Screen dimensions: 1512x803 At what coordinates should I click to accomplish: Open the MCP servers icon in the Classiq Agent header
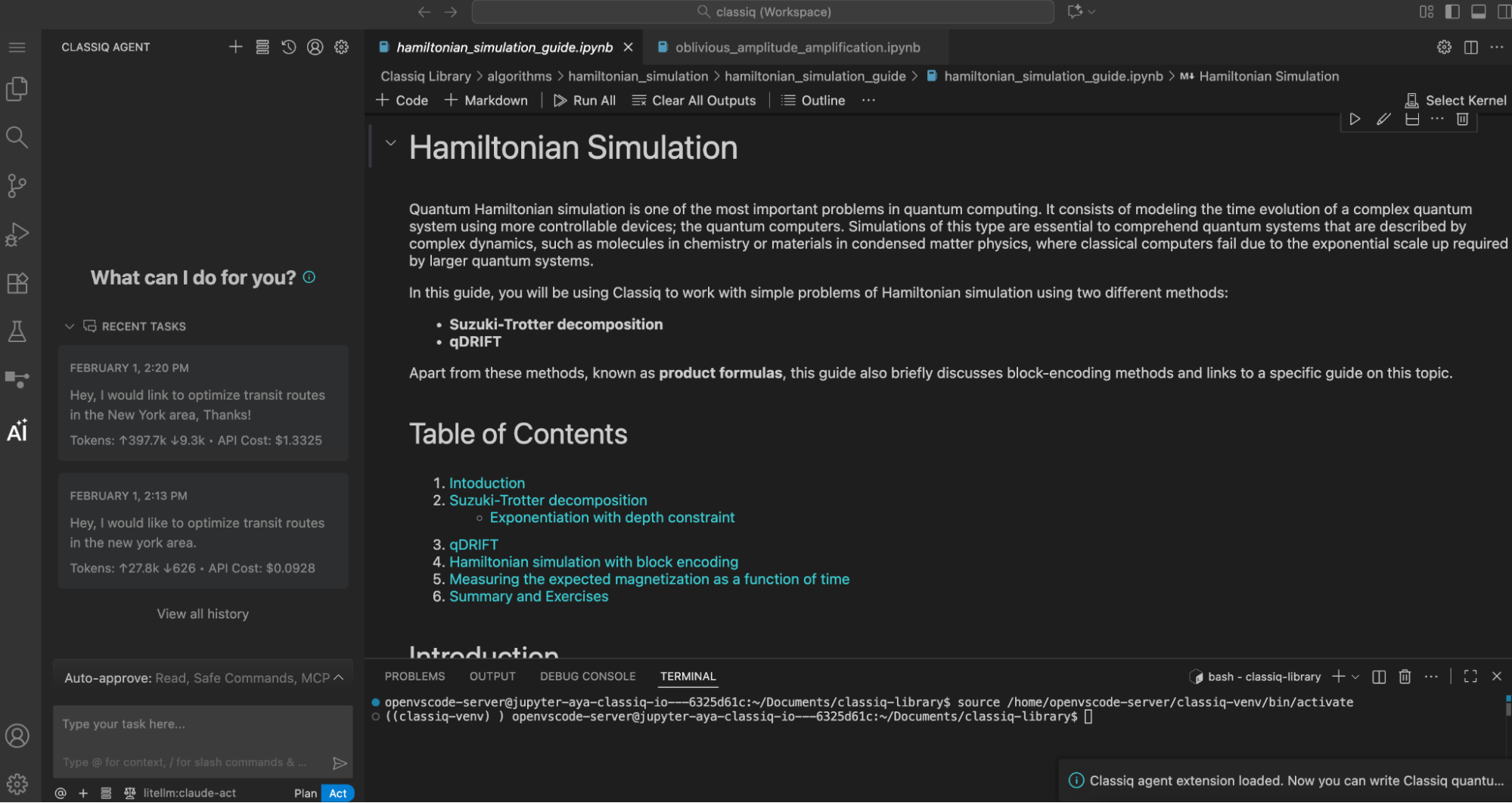tap(262, 47)
